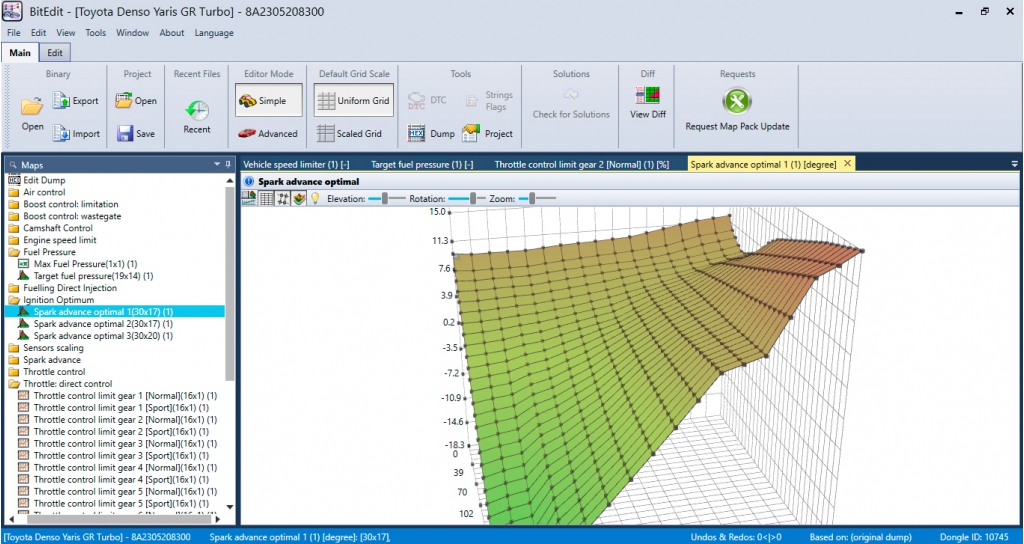
Task: Open the Recent files list
Action: click(x=197, y=117)
